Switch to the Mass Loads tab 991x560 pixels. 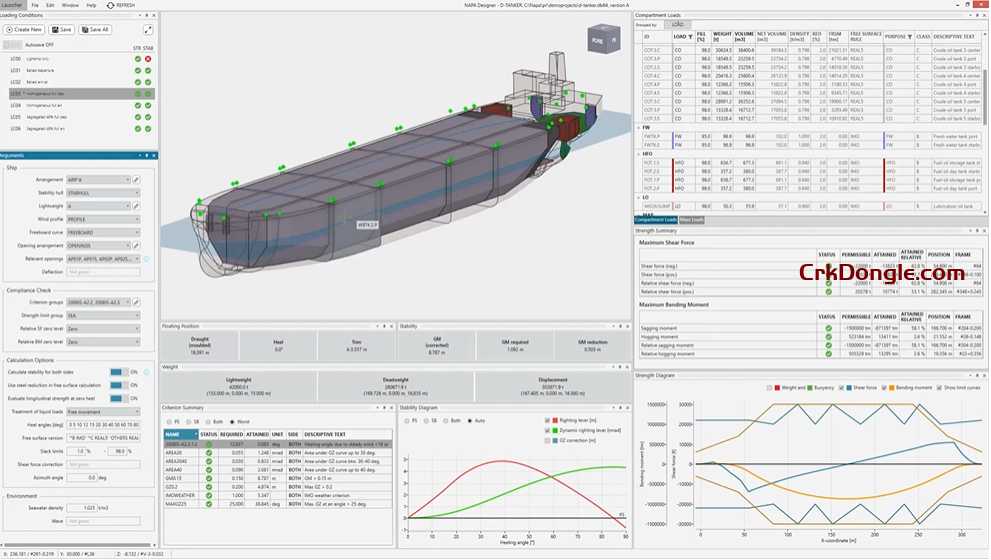693,220
